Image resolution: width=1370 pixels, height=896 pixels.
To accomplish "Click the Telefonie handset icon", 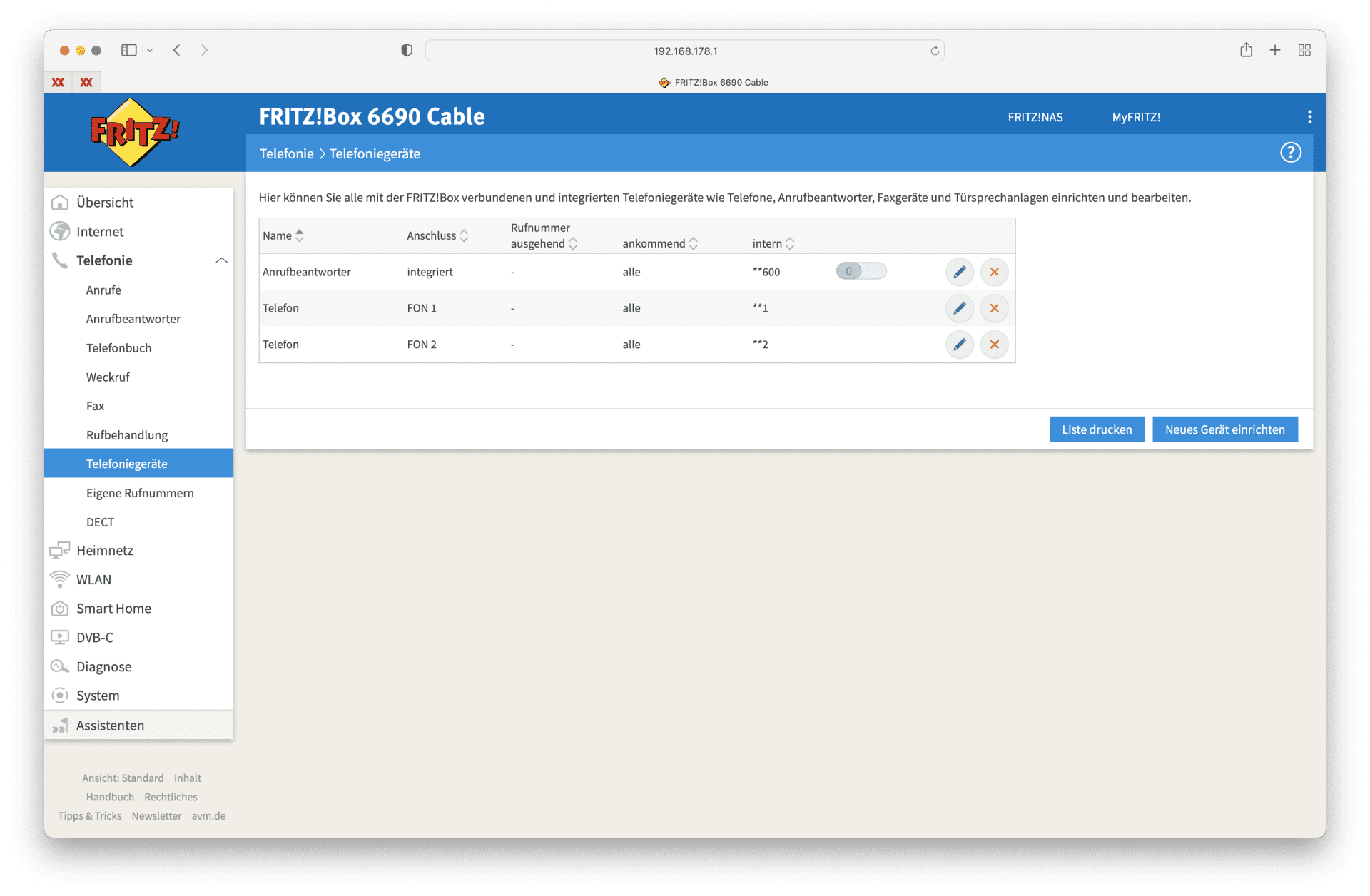I will (60, 260).
